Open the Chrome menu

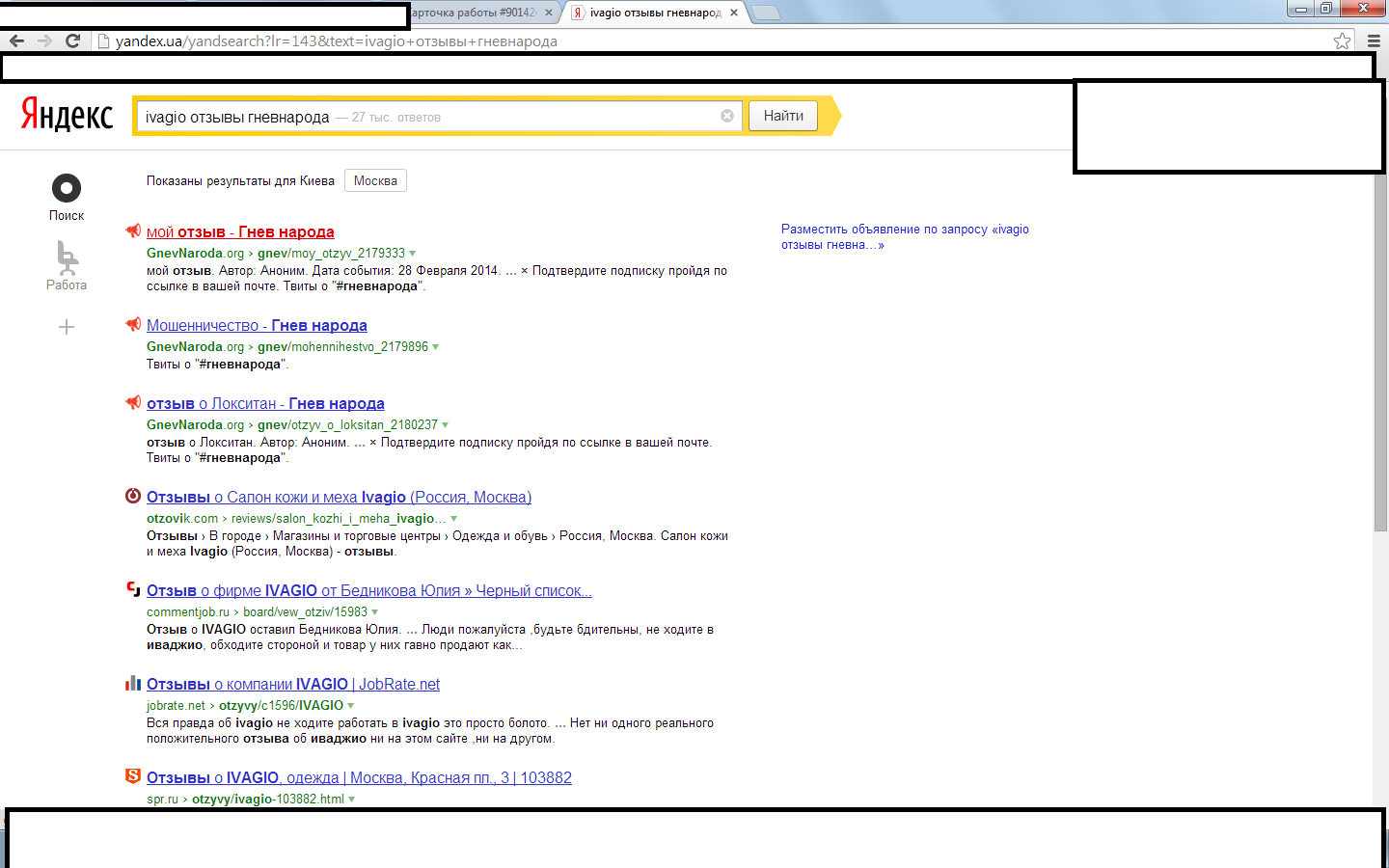(x=1374, y=41)
